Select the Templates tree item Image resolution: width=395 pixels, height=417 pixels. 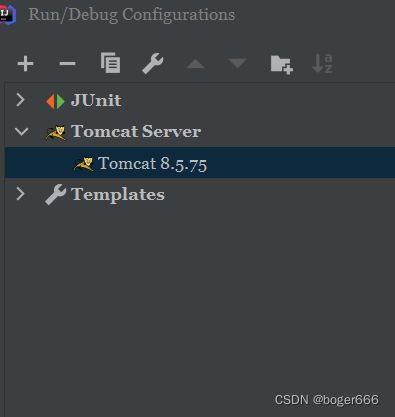tap(118, 194)
